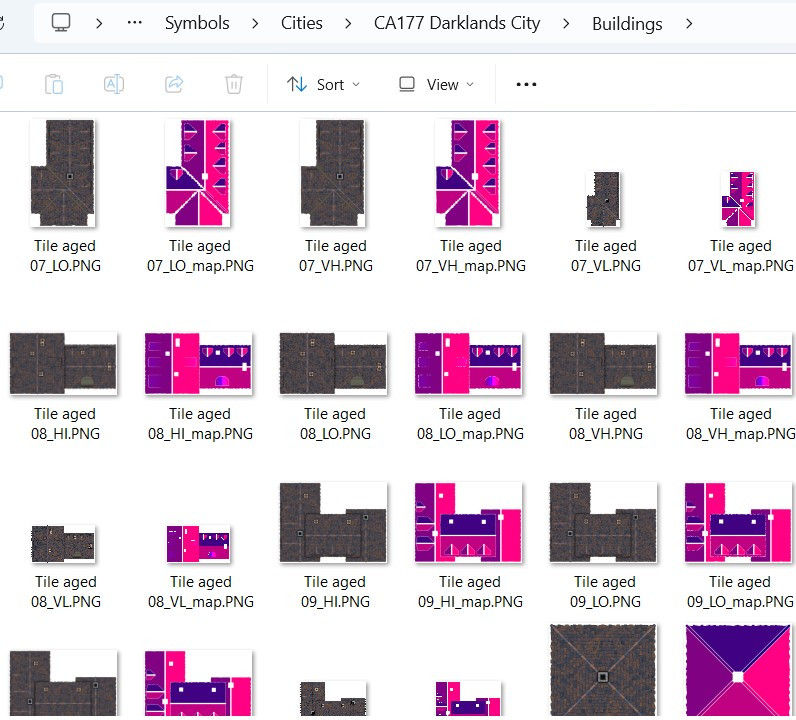
Task: Open the View dropdown menu
Action: (x=436, y=84)
